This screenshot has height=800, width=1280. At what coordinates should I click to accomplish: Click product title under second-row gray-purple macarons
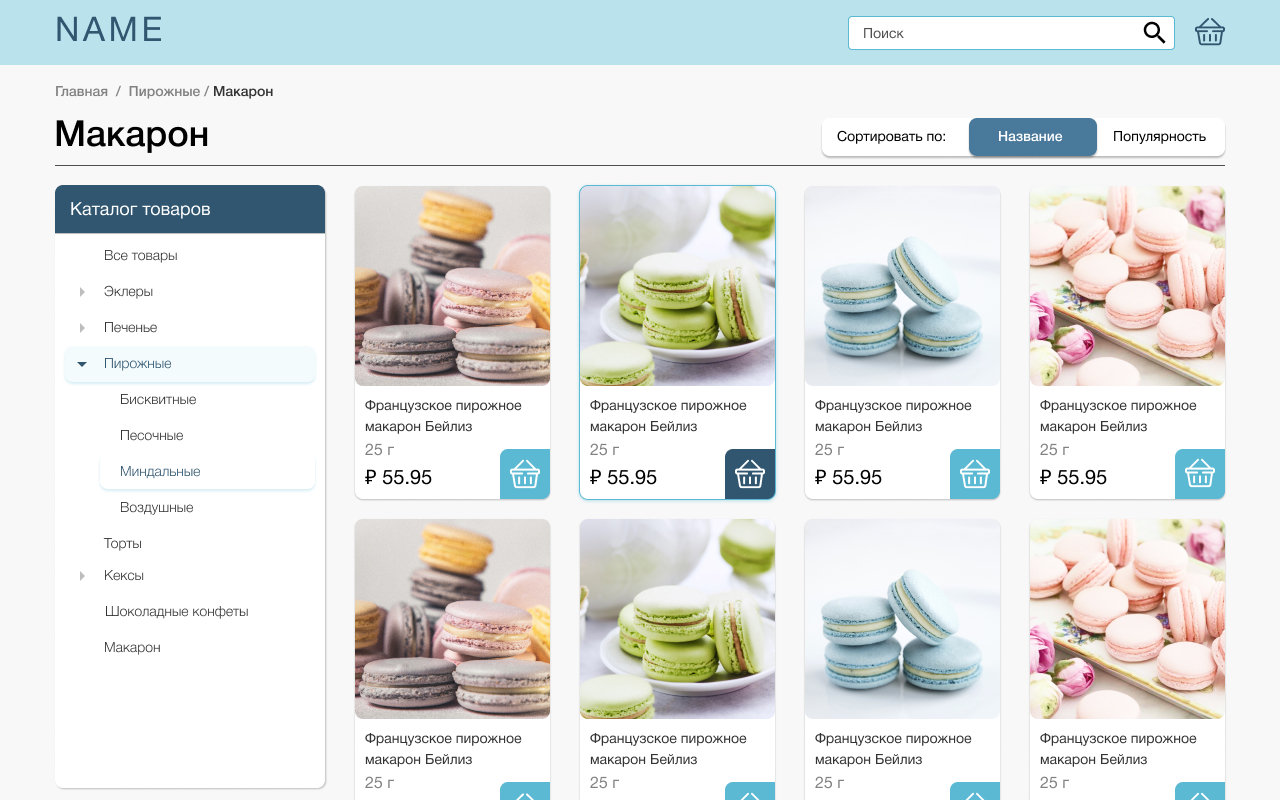(443, 749)
